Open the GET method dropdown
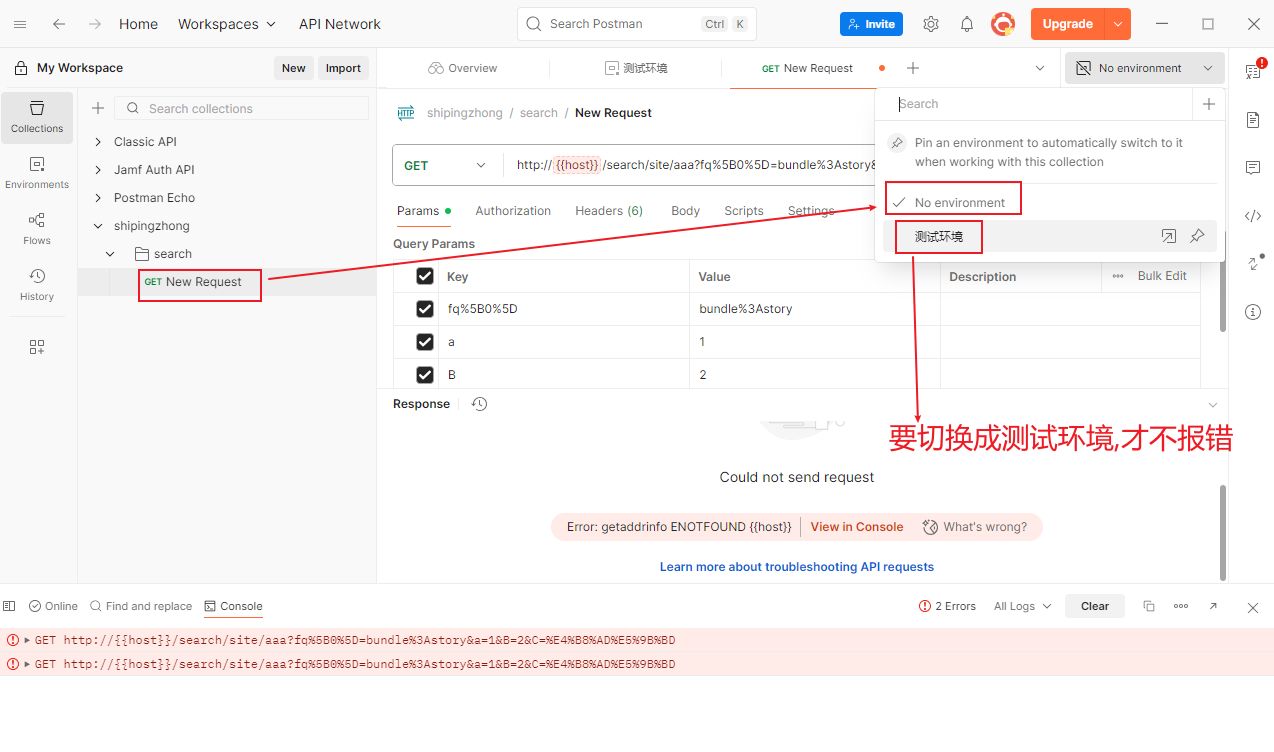The height and width of the screenshot is (752, 1274). click(446, 166)
